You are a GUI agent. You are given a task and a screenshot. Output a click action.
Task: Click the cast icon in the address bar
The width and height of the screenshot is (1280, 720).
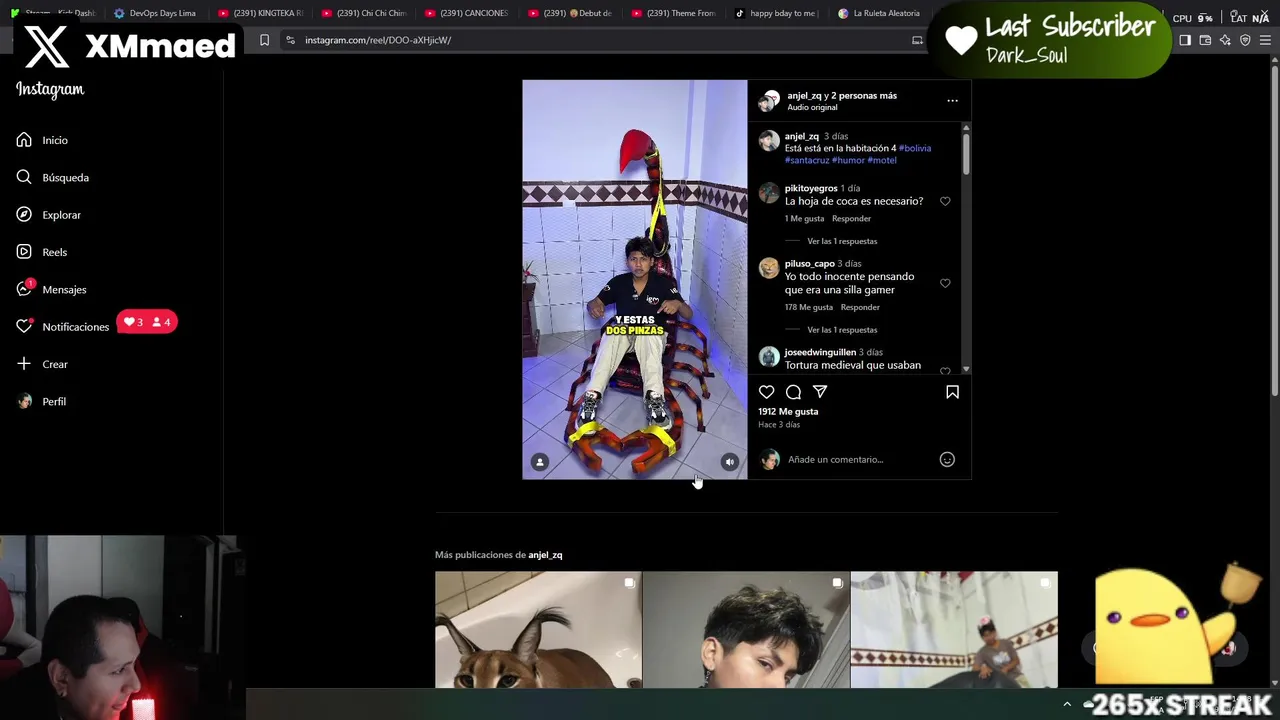pyautogui.click(x=917, y=40)
